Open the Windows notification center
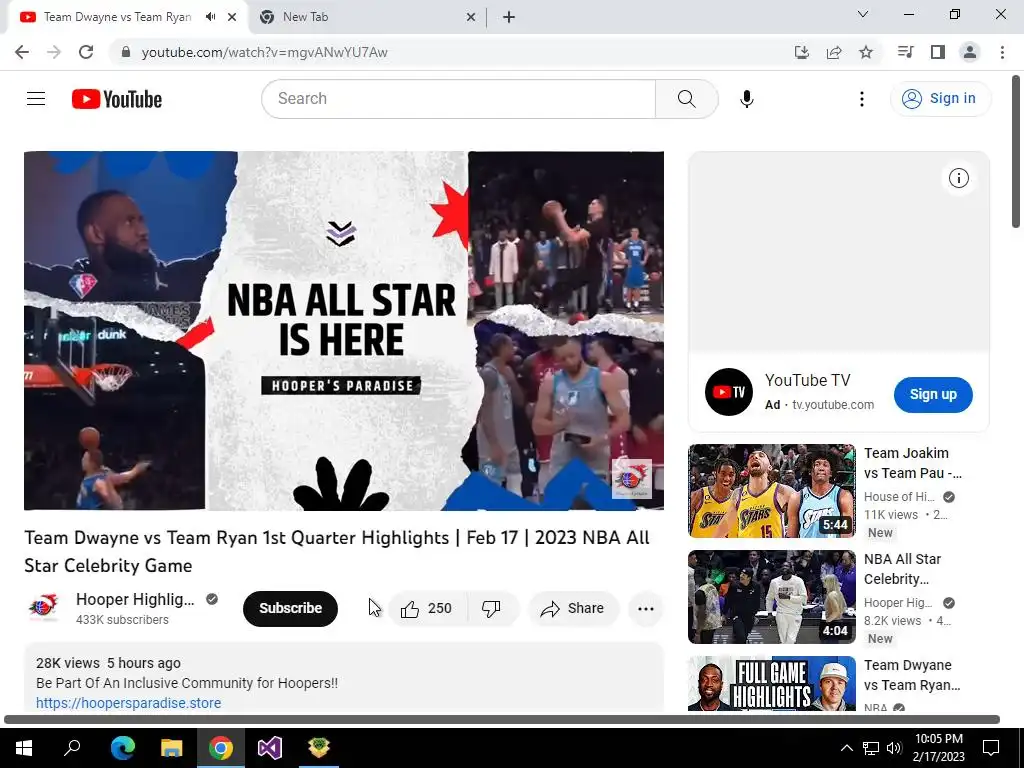This screenshot has width=1024, height=768. [991, 748]
